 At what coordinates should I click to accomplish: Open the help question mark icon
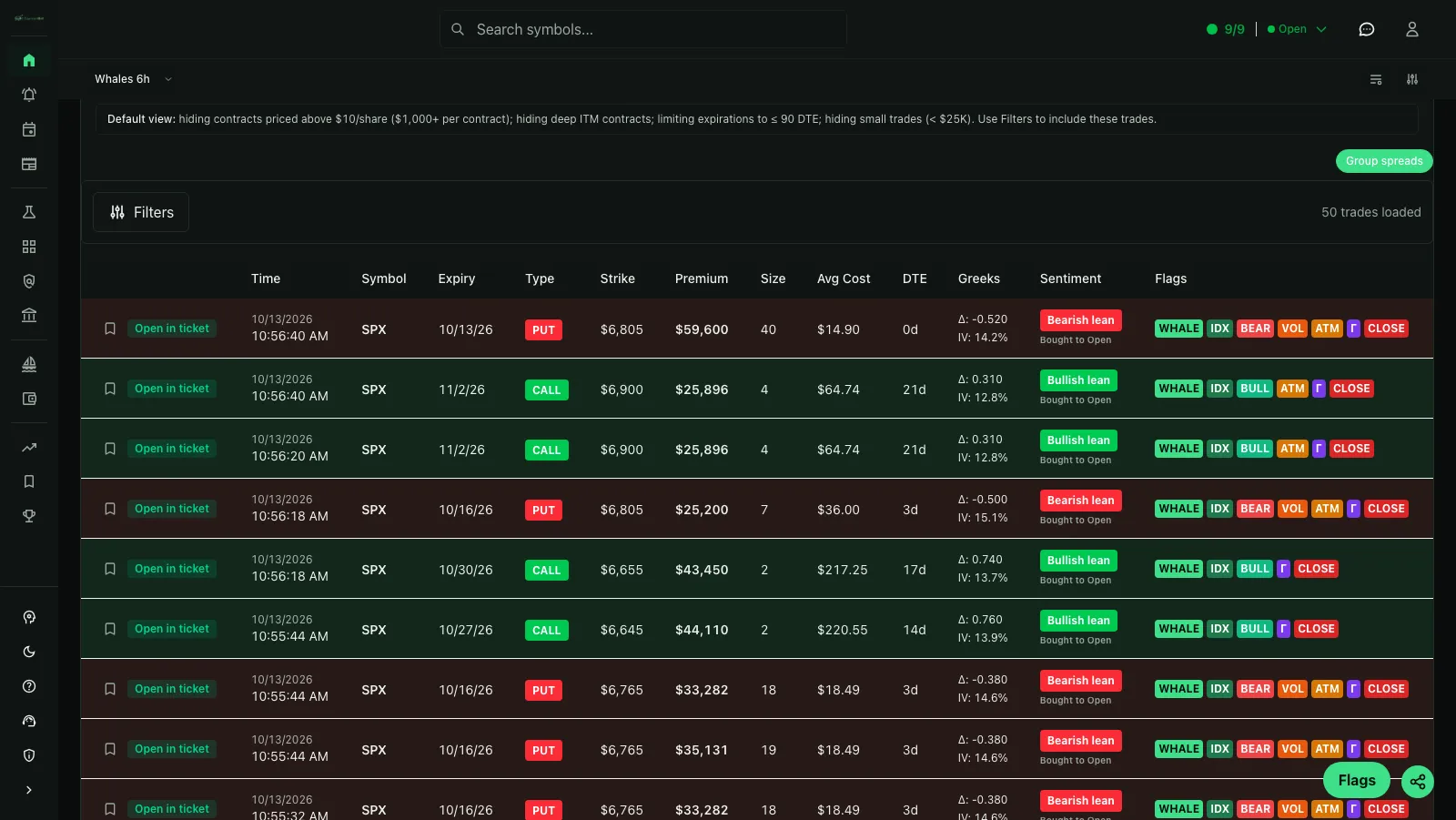[29, 686]
